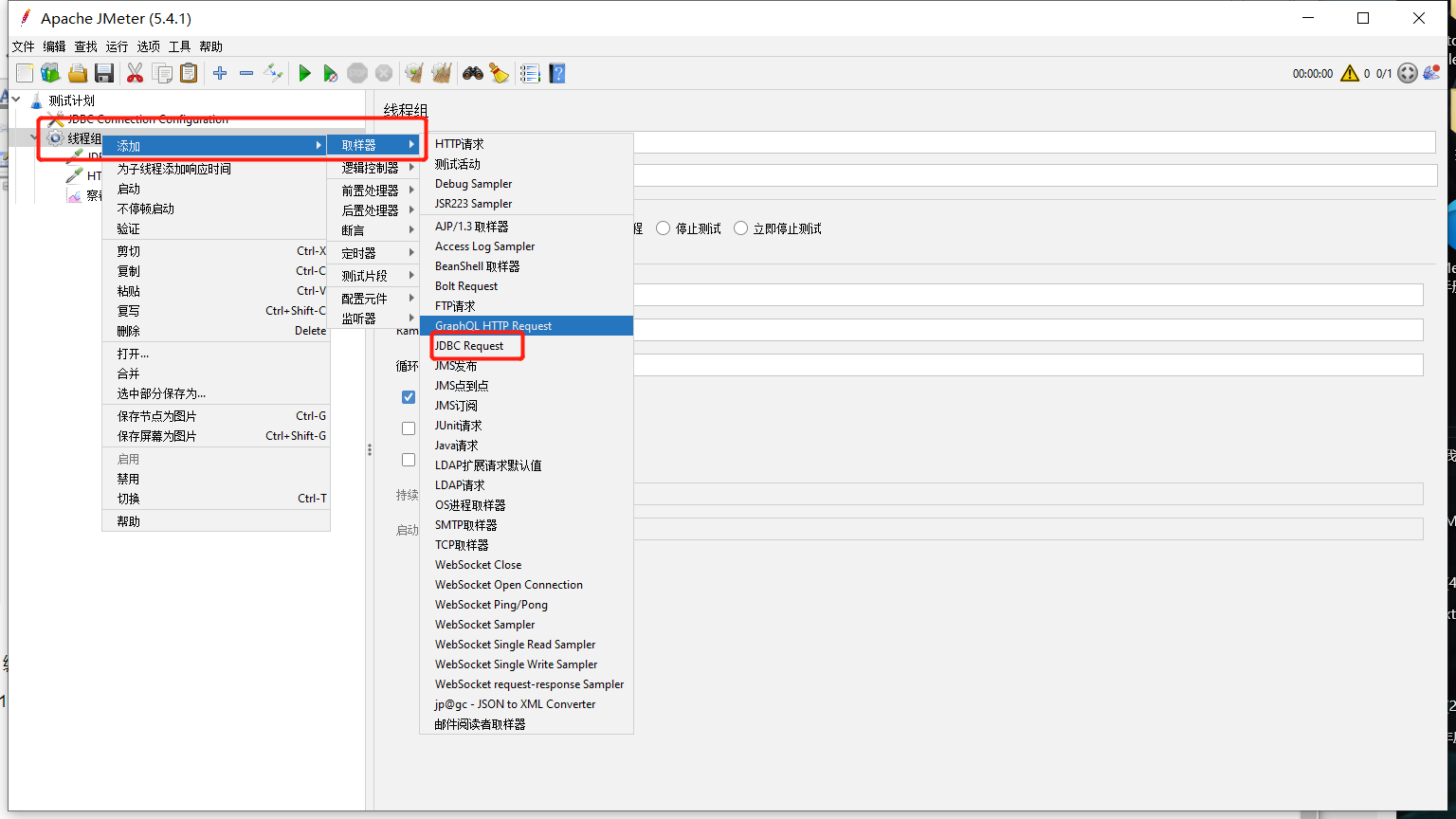
Task: Click the green Start toolbar icon
Action: pyautogui.click(x=304, y=73)
